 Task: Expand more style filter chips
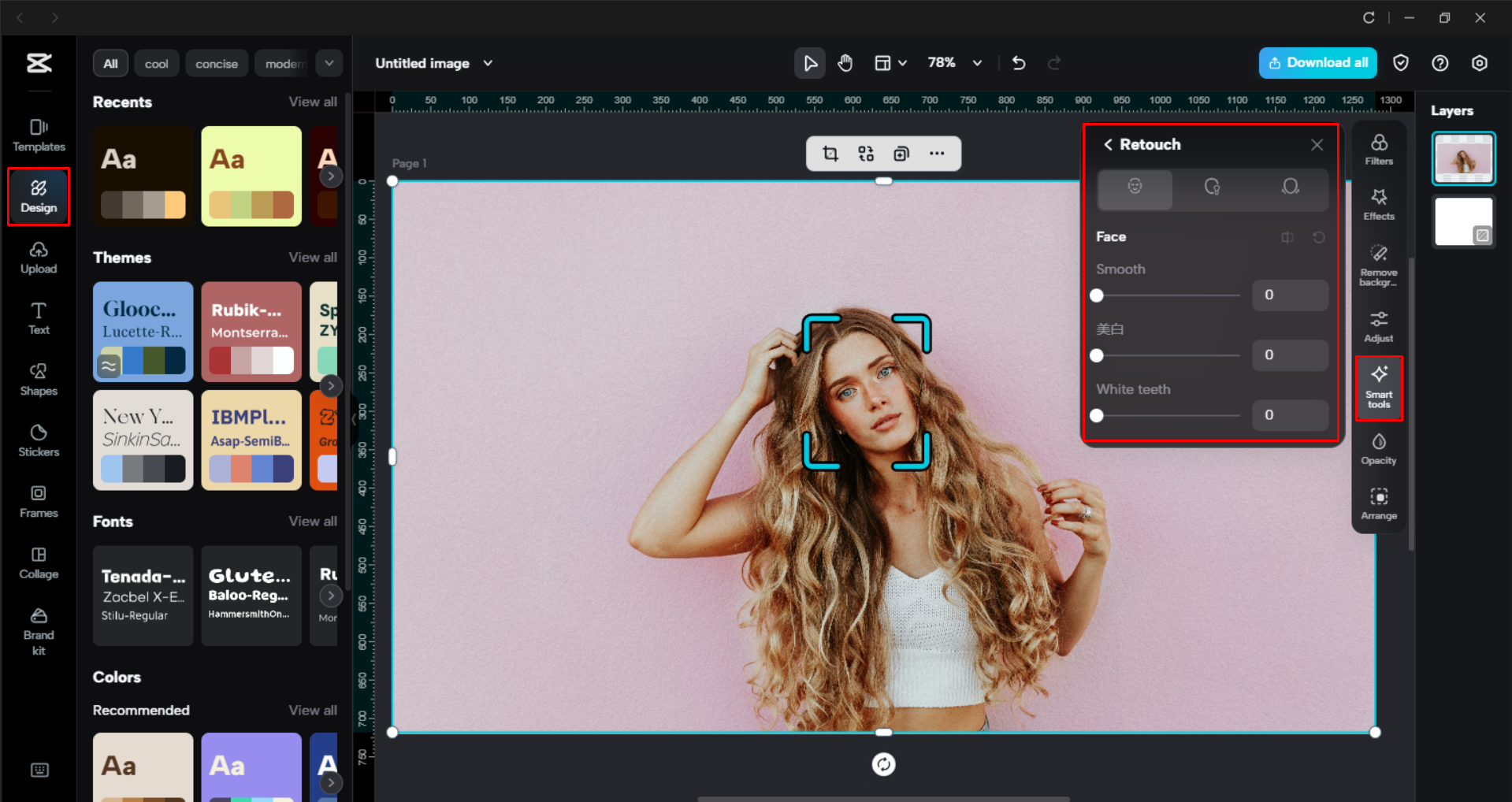[329, 63]
